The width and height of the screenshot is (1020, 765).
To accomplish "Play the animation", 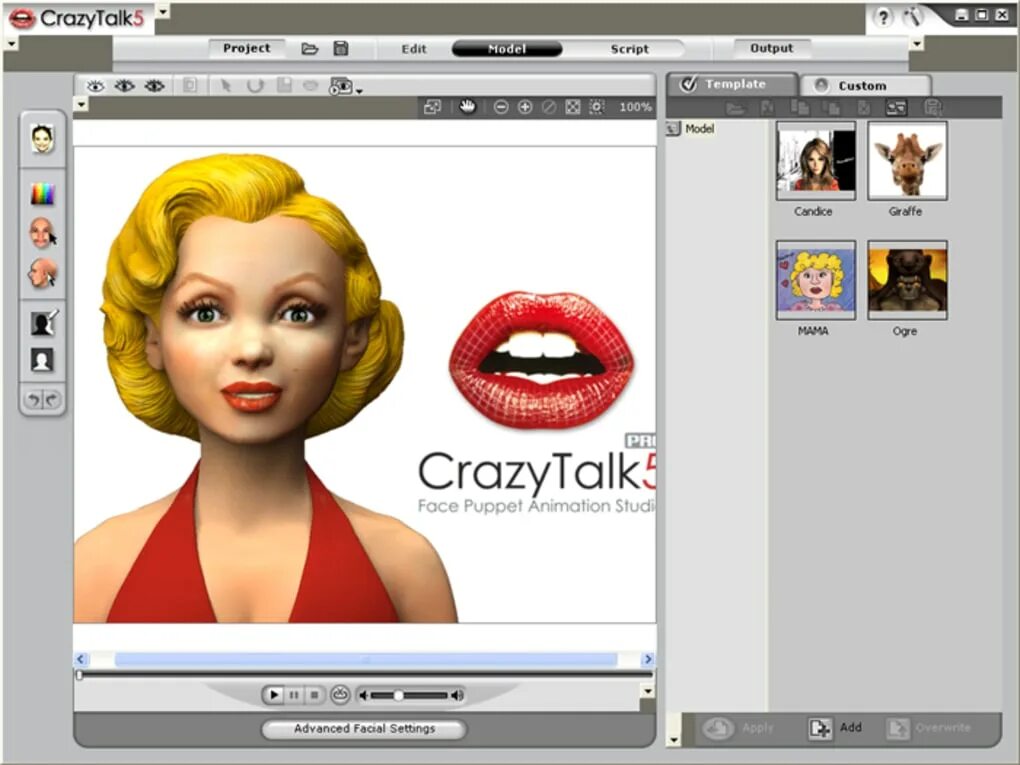I will tap(274, 695).
